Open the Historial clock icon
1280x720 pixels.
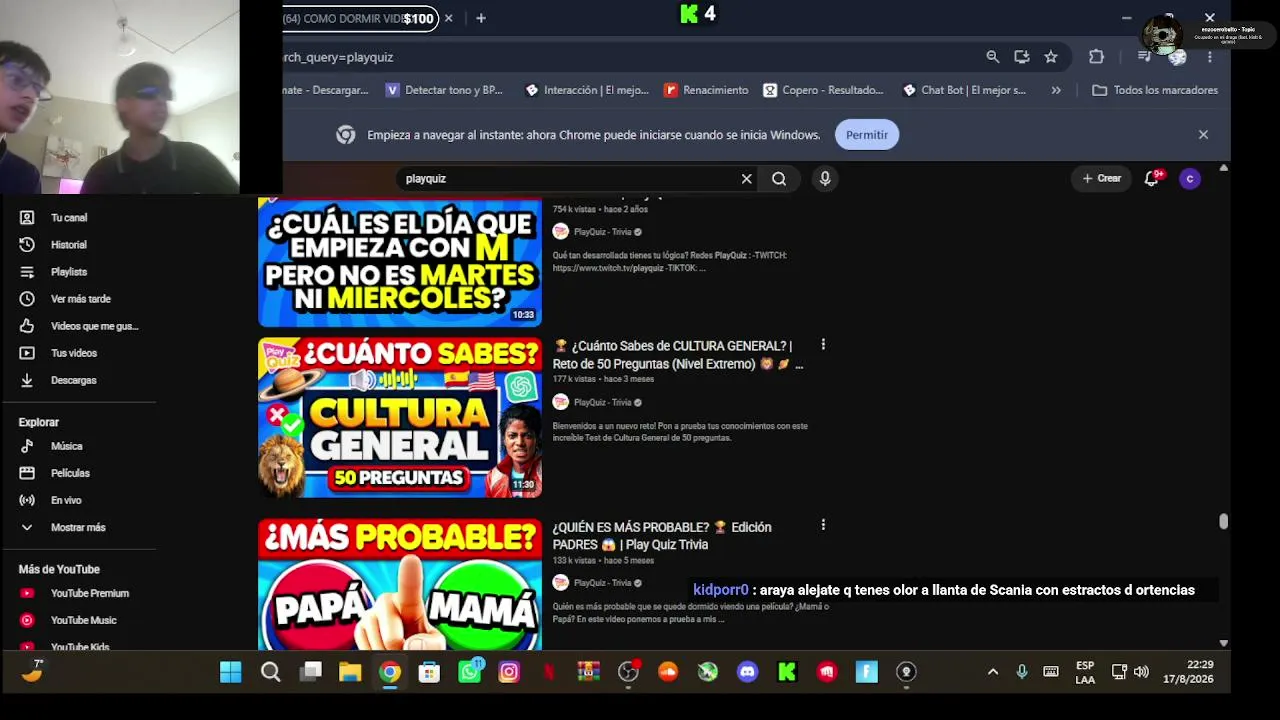click(x=27, y=244)
